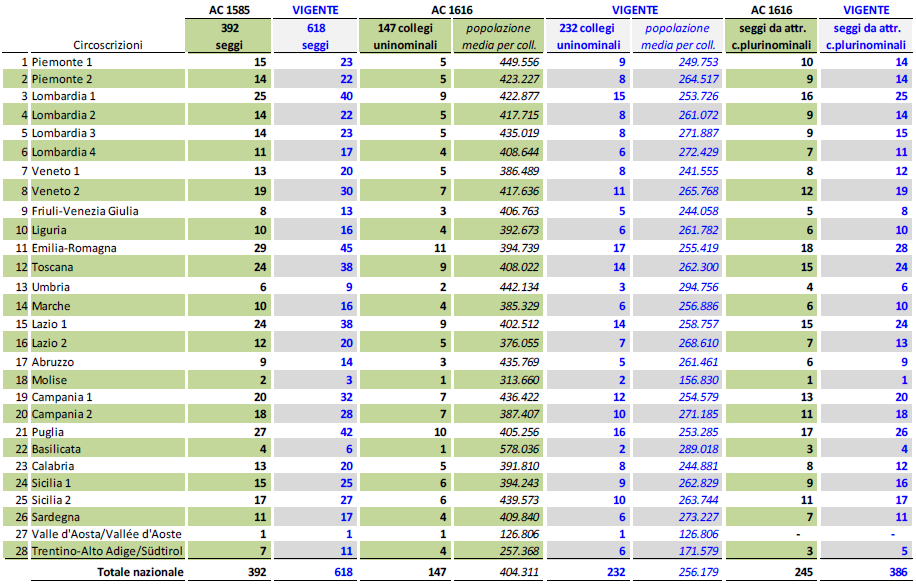Select the national total 386 cell
This screenshot has width=916, height=584.
(x=893, y=572)
